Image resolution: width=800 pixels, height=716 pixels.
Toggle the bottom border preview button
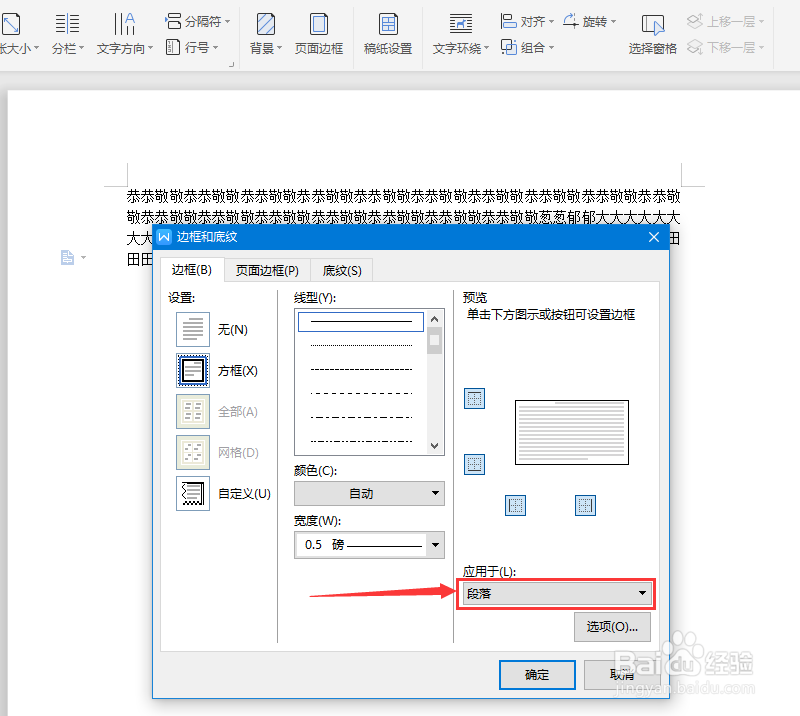[x=474, y=464]
